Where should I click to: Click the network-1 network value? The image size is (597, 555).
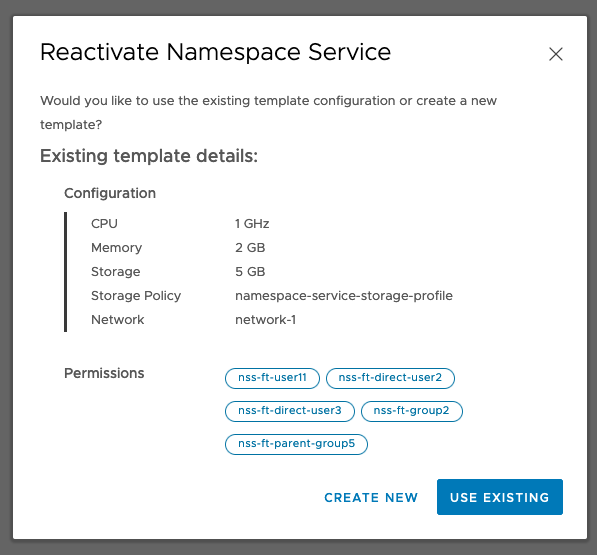[265, 320]
